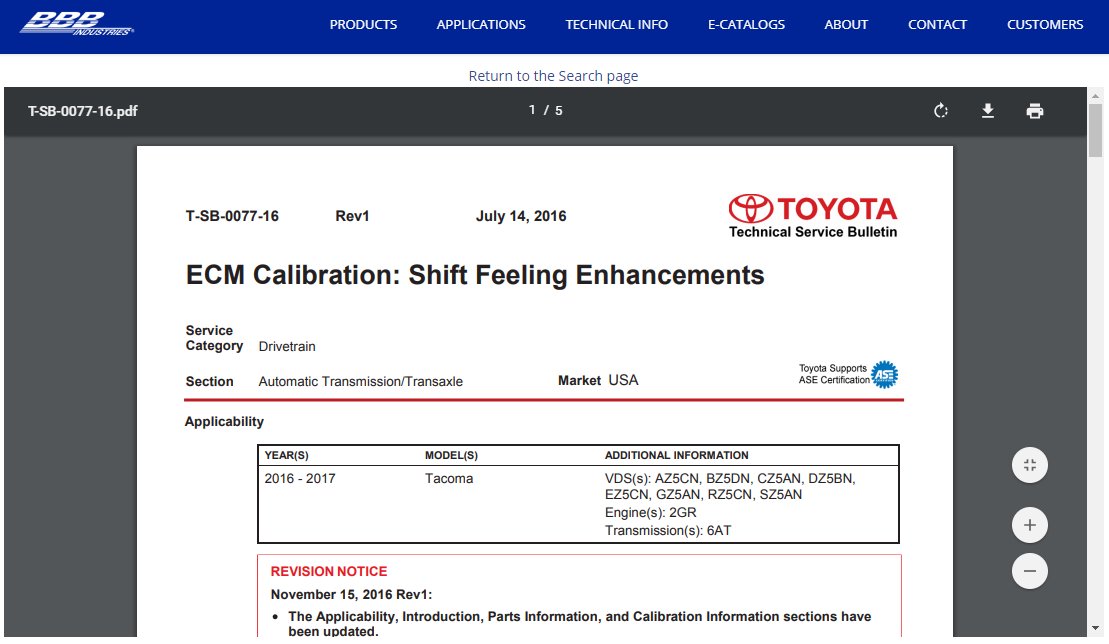The image size is (1109, 644).
Task: Click the bulletin title ECM Calibration heading
Action: click(x=475, y=275)
